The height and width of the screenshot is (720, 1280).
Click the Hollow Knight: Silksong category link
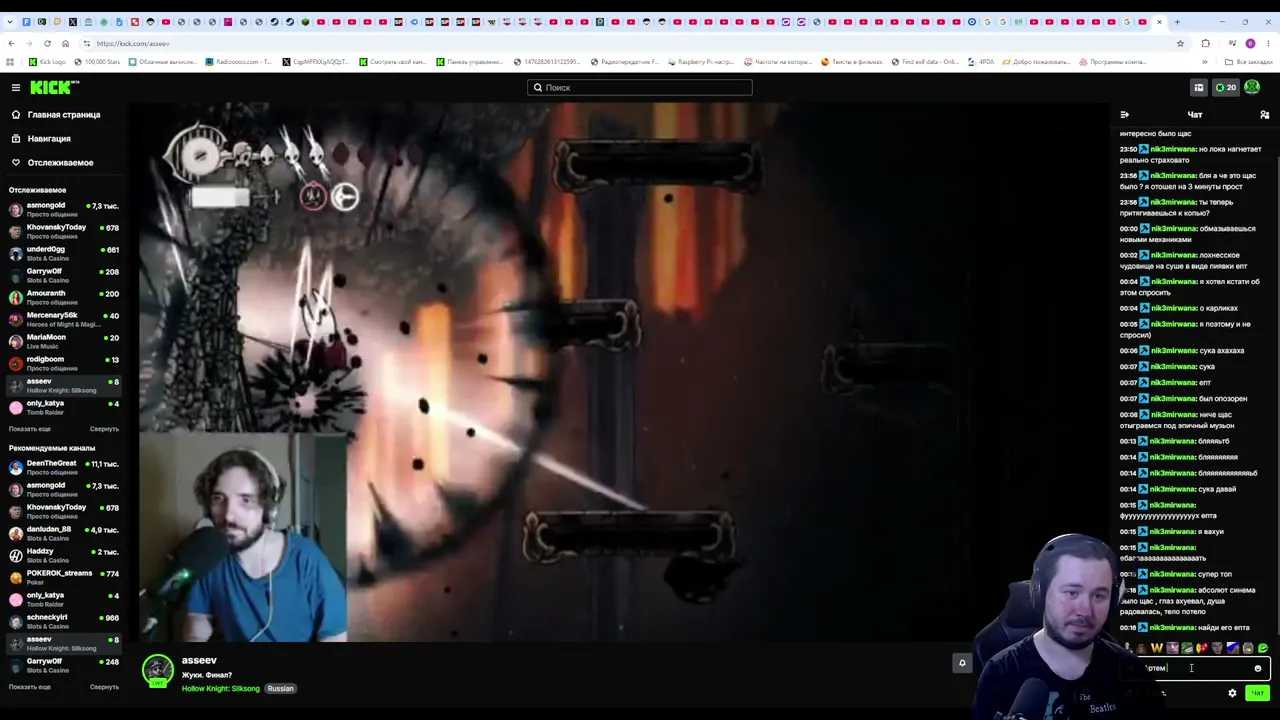pyautogui.click(x=221, y=689)
